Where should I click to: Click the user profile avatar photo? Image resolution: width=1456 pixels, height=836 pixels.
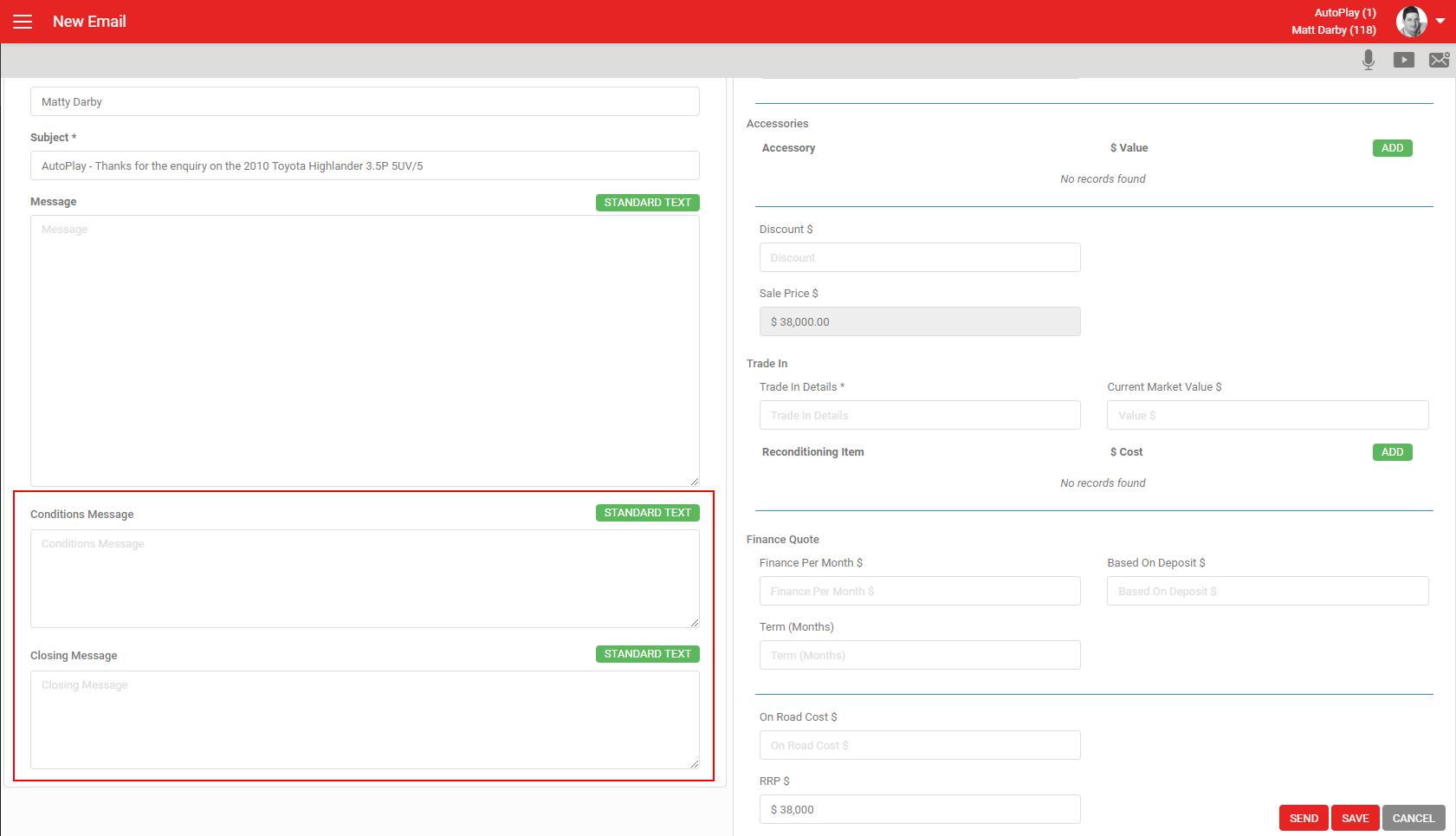[x=1412, y=22]
